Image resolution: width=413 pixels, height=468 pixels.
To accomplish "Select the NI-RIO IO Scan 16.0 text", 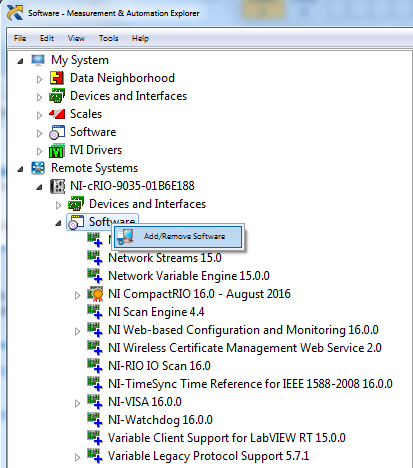I will [159, 366].
